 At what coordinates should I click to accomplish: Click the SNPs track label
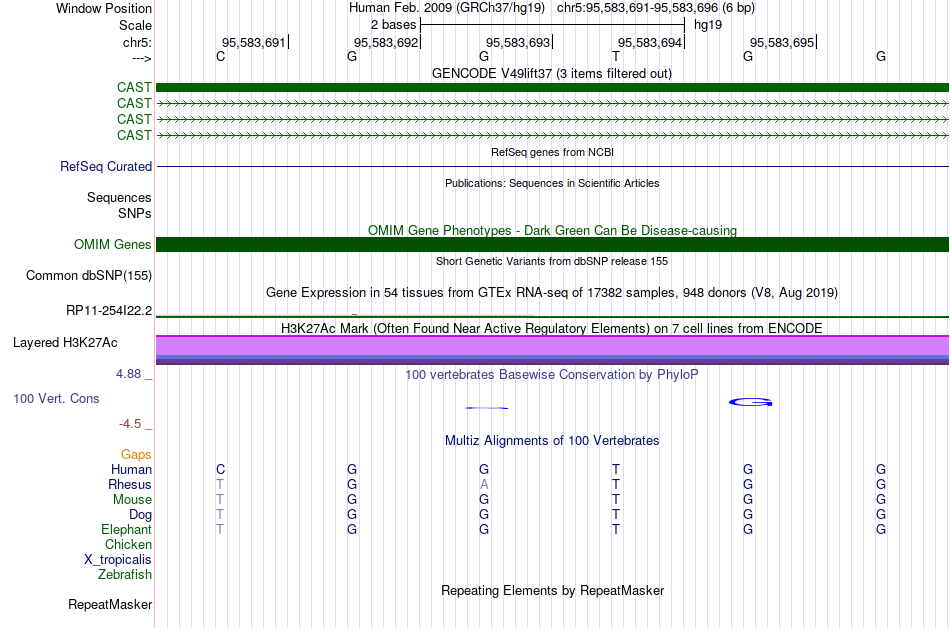click(x=135, y=213)
